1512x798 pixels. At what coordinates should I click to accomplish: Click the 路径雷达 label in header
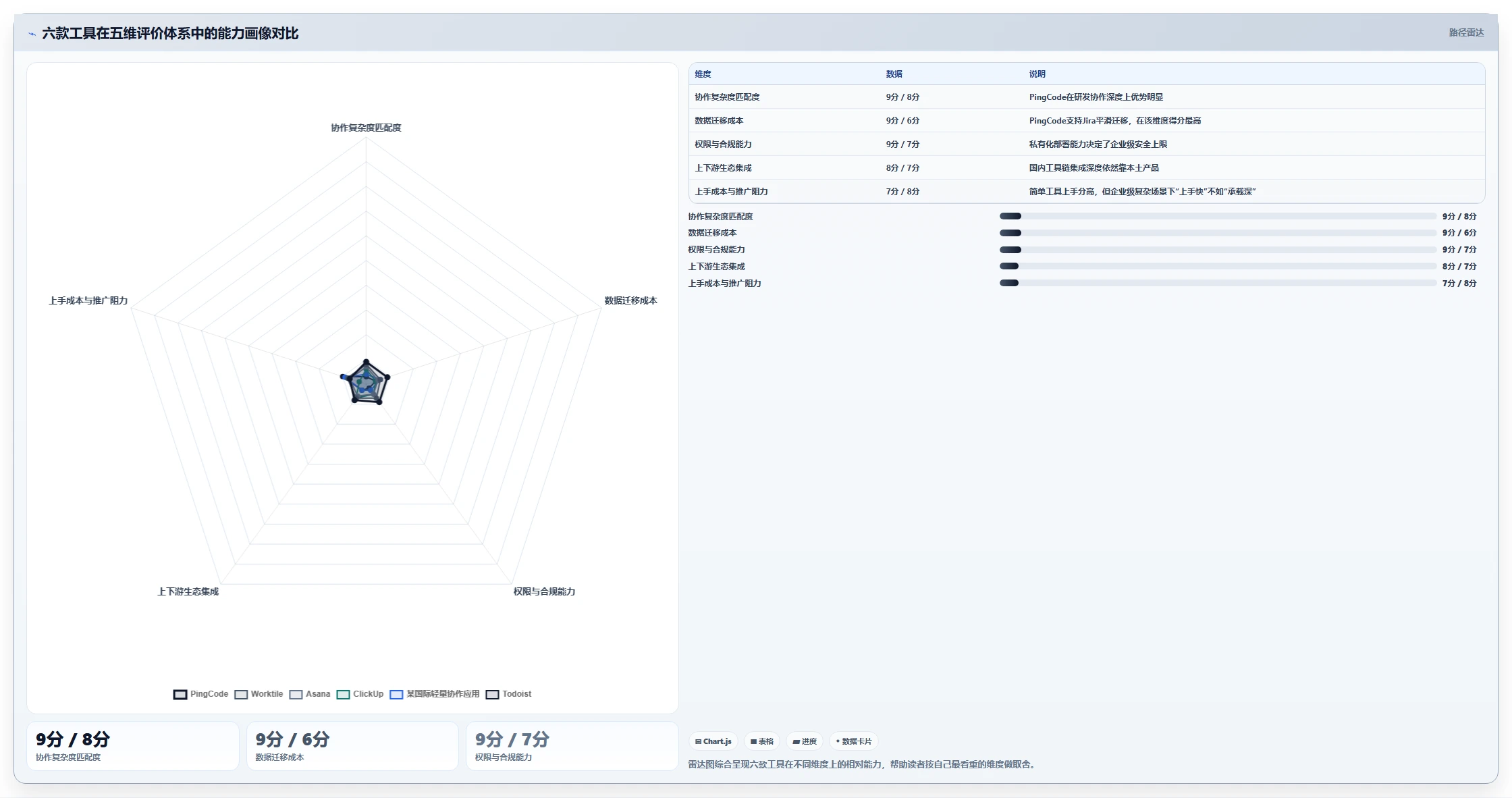[x=1466, y=32]
